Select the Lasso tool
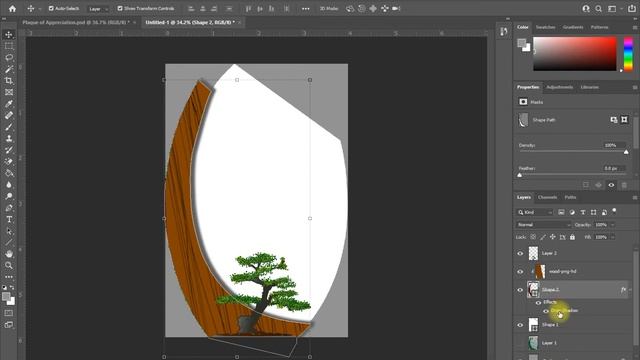The image size is (640, 360). click(x=9, y=58)
